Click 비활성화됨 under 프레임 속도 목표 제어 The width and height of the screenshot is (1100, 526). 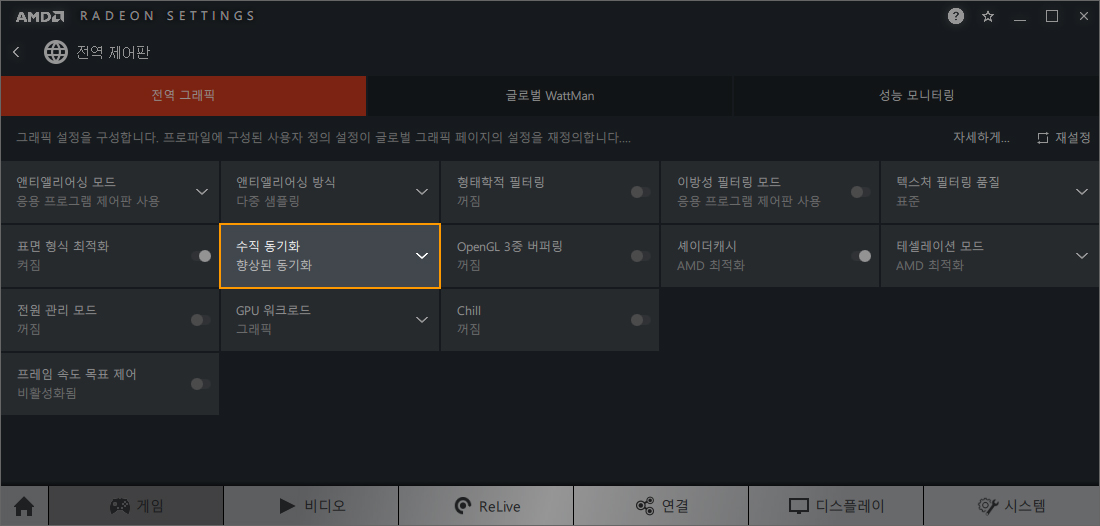[47, 393]
